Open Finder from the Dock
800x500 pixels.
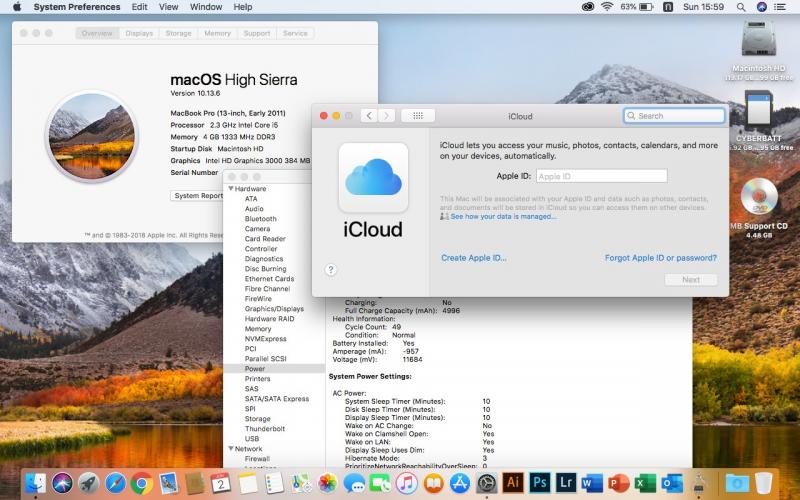[x=36, y=483]
